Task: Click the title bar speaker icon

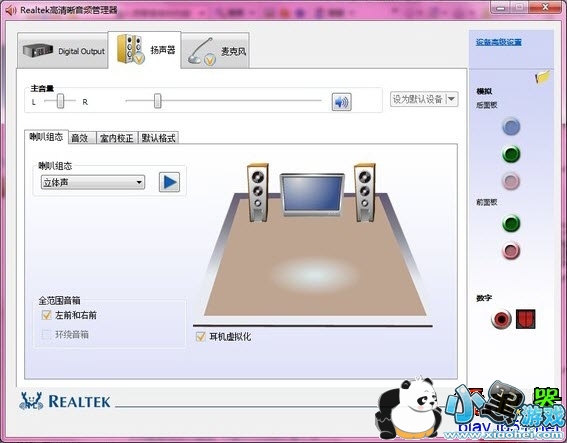Action: [11, 10]
